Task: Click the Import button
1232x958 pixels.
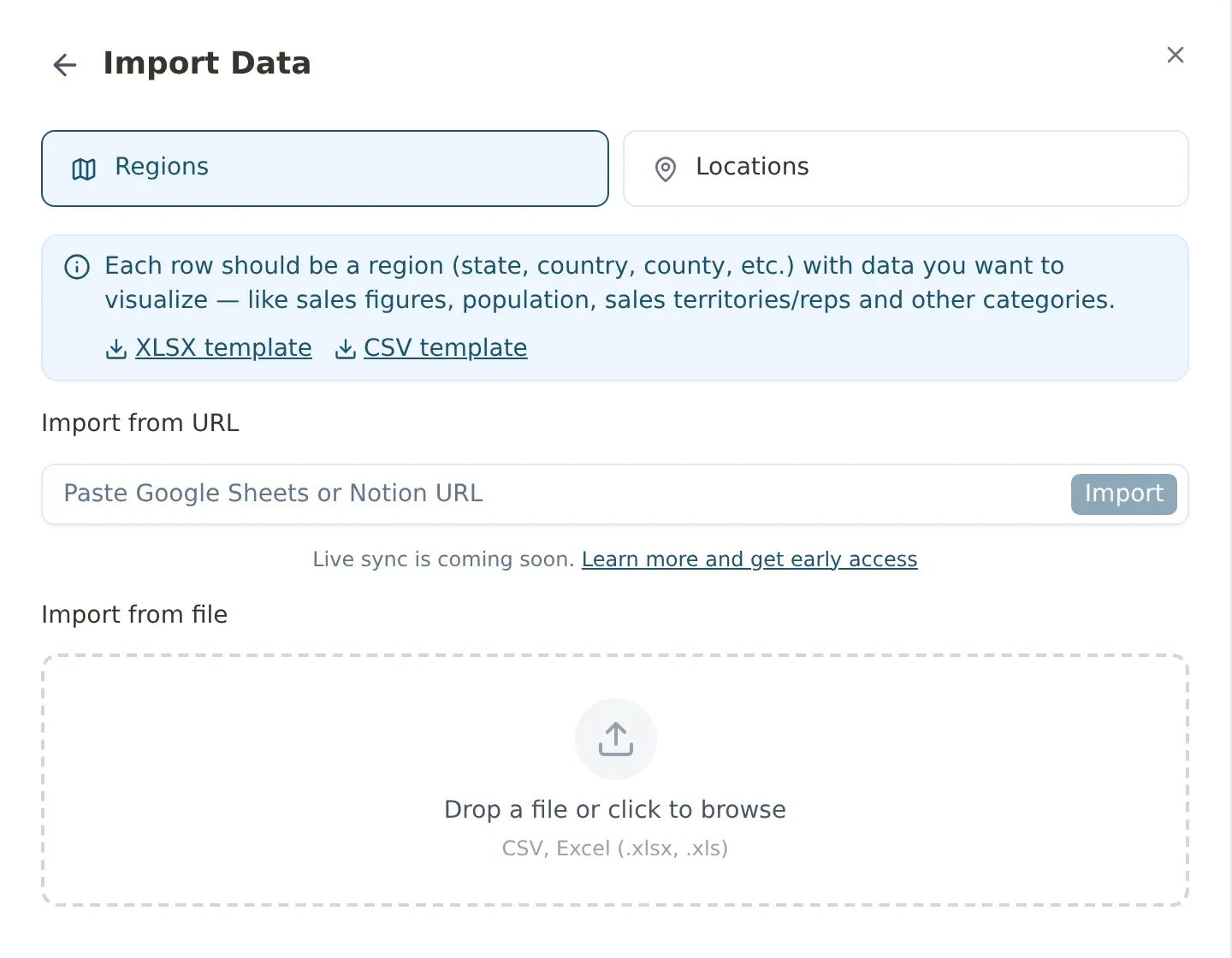Action: coord(1123,494)
